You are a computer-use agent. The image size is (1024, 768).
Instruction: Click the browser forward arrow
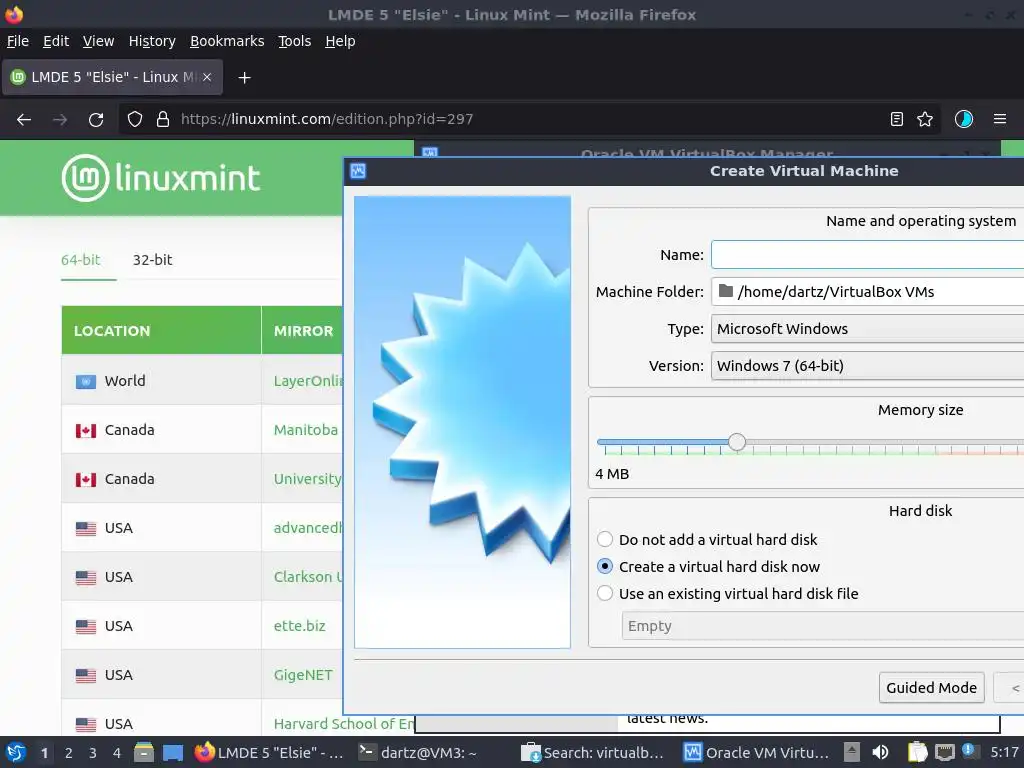(60, 119)
